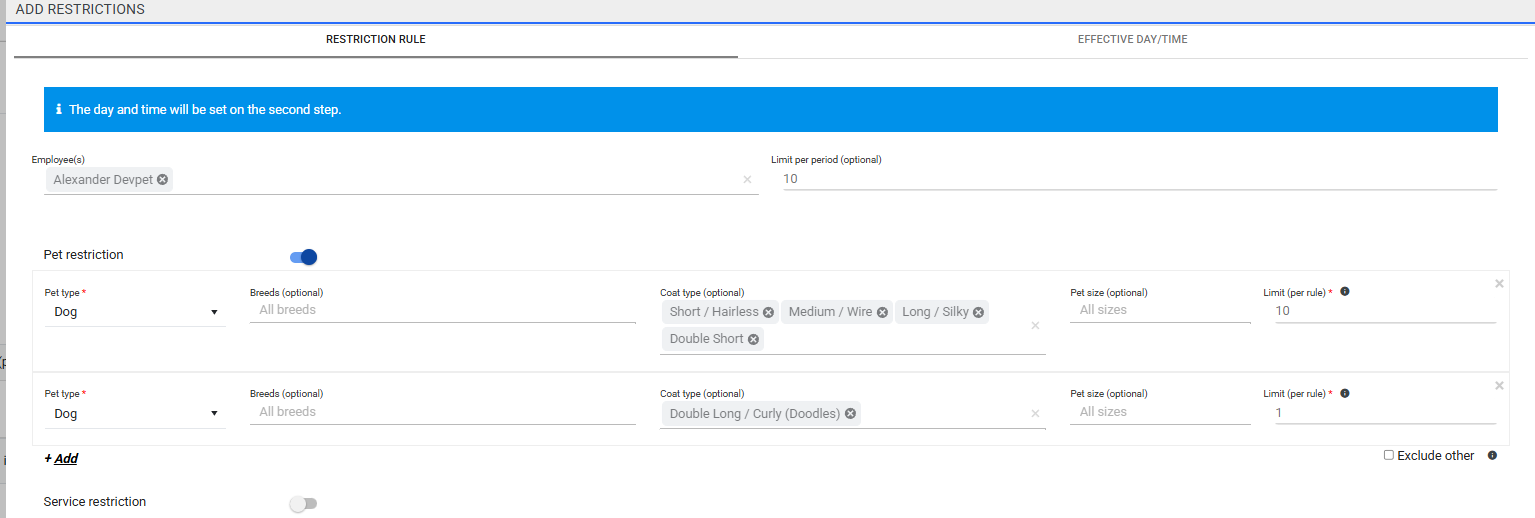
Task: Delete the first pet restriction rule row
Action: click(x=1499, y=284)
